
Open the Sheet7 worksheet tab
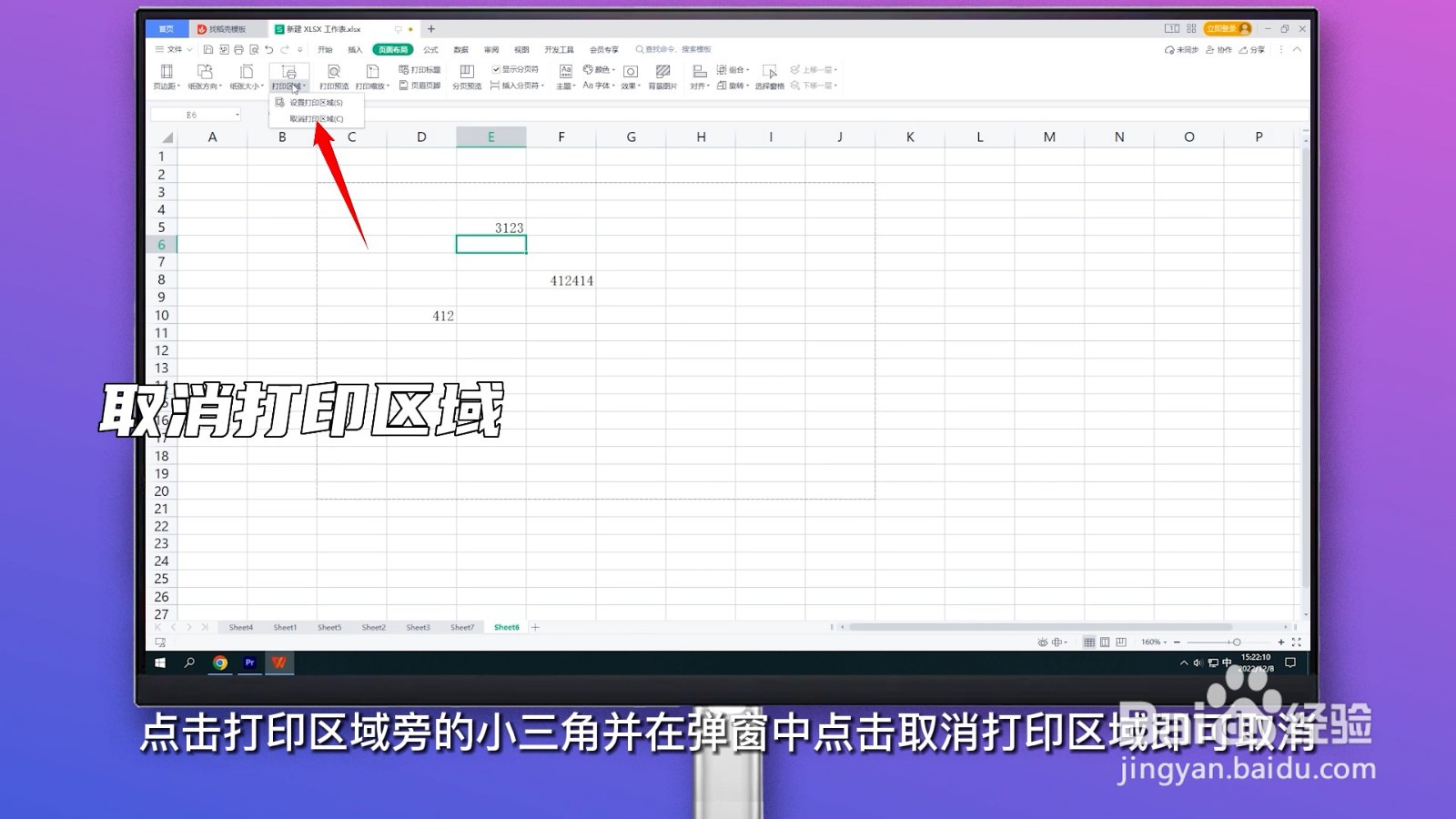pos(462,627)
